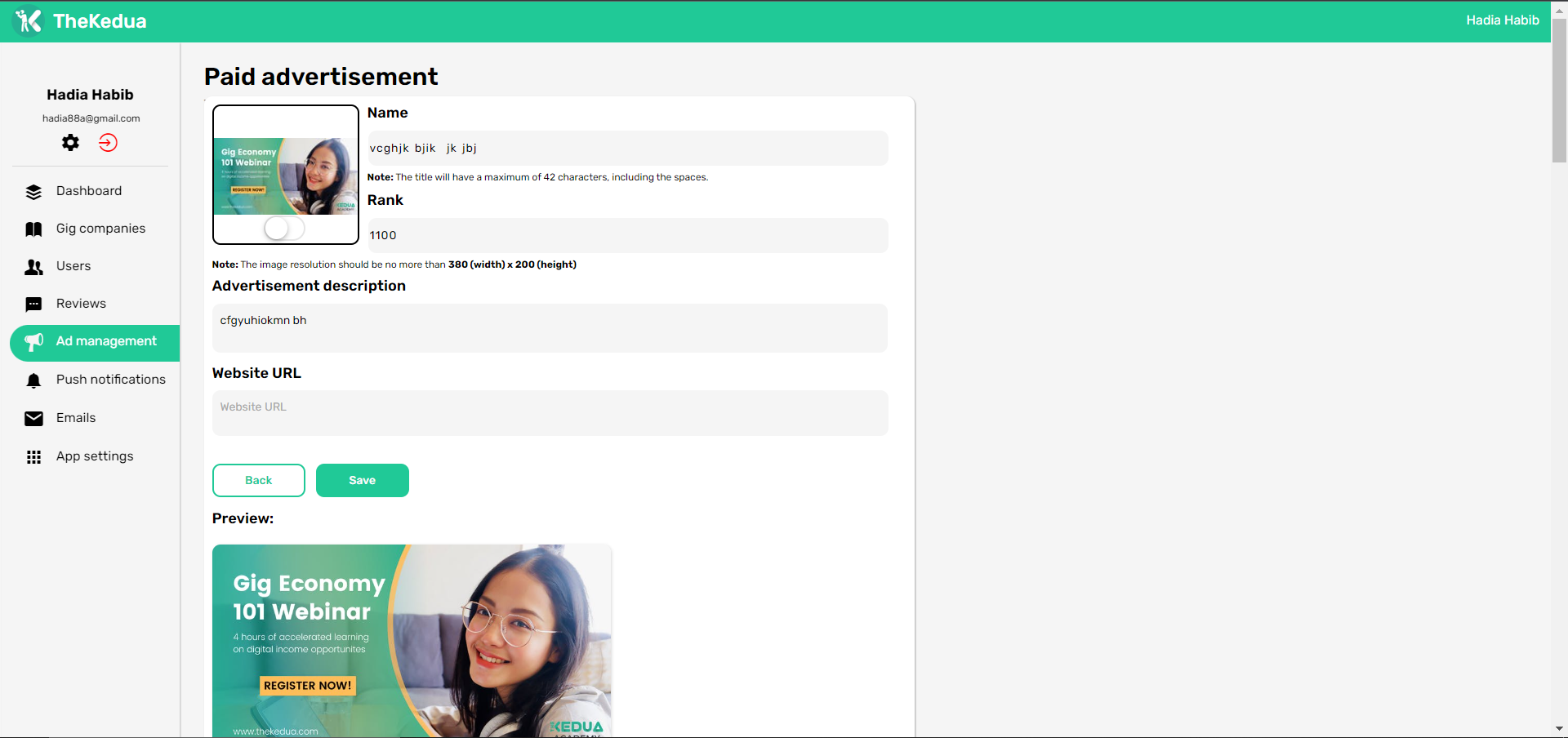
Task: Select Ad management menu item
Action: (95, 343)
